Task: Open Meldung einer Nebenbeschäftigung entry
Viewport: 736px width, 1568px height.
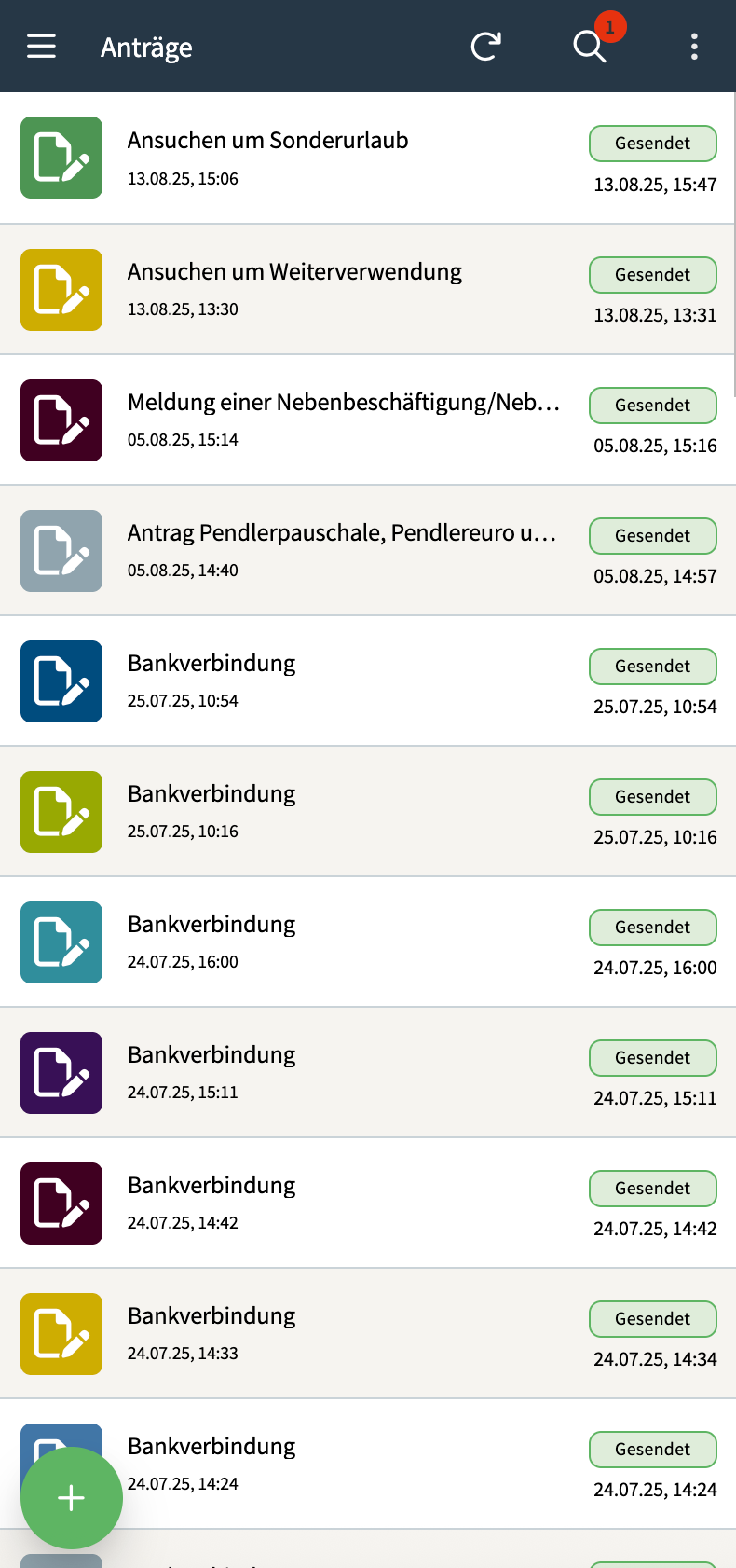Action: [368, 420]
